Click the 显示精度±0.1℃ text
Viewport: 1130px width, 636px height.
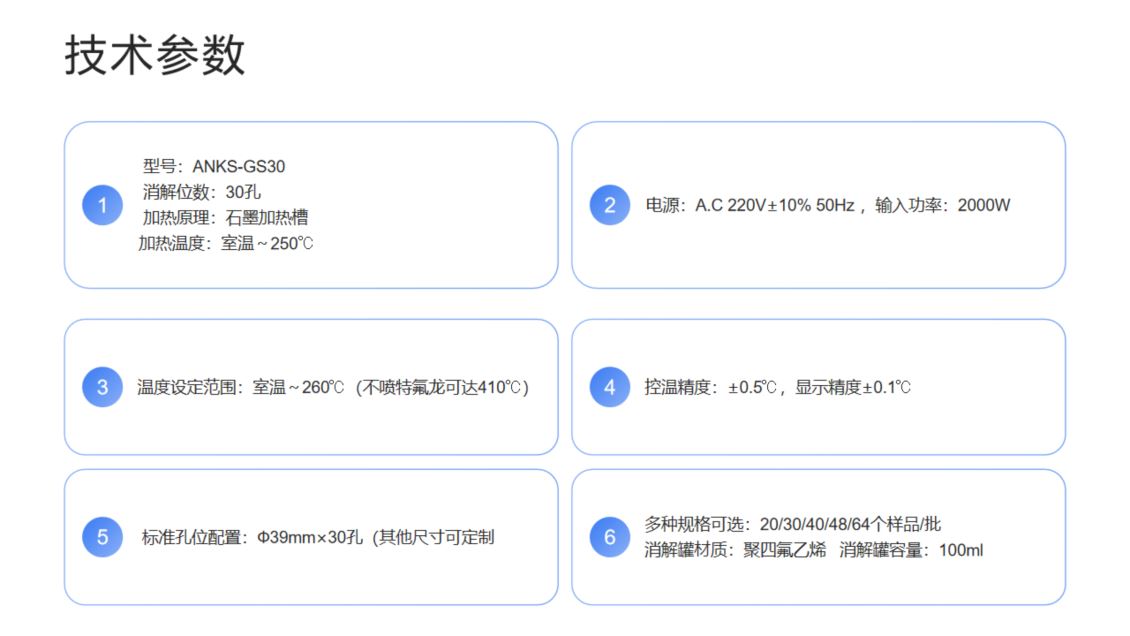coord(853,387)
